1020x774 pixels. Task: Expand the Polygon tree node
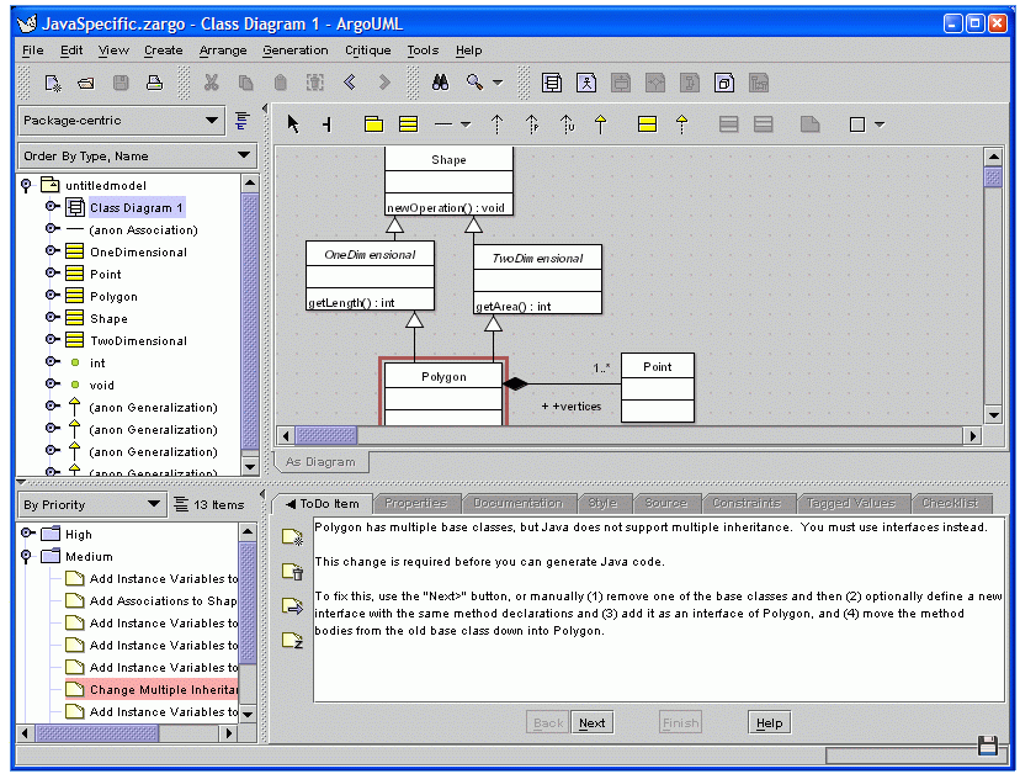coord(52,295)
